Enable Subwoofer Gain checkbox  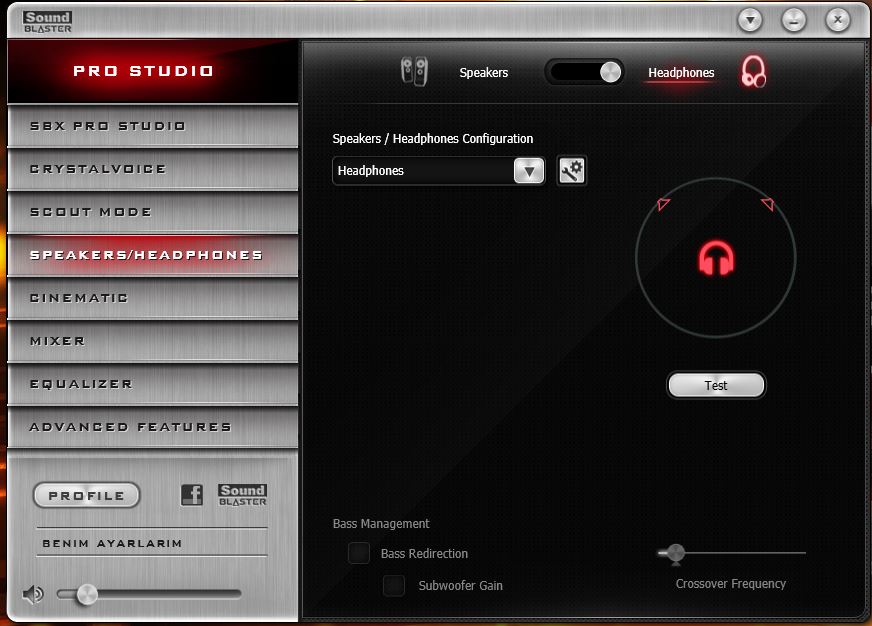(x=394, y=585)
